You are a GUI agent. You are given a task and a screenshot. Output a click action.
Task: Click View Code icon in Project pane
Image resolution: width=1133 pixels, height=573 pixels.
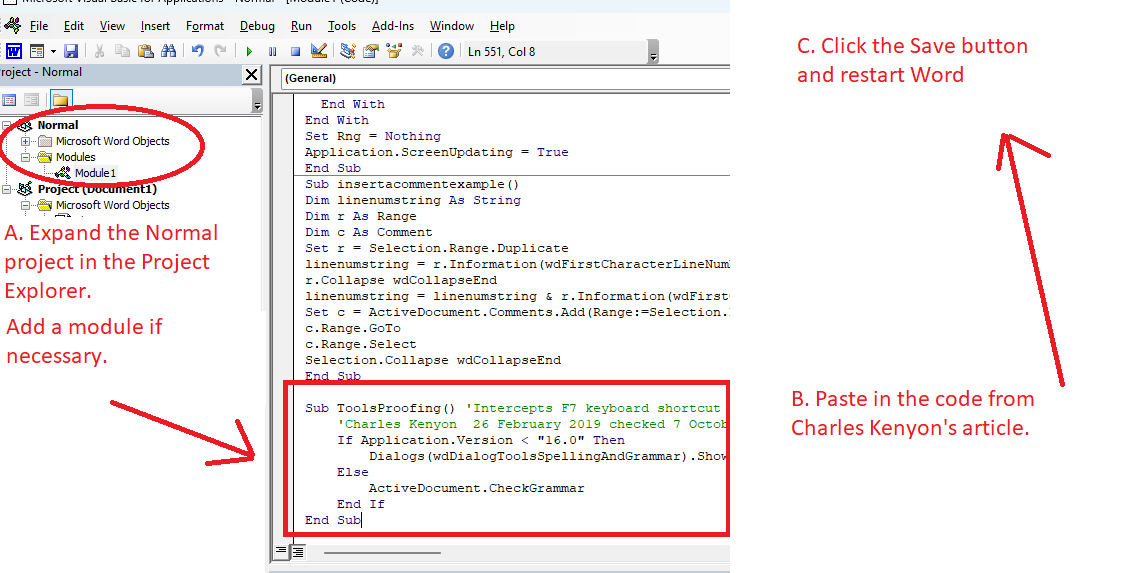[x=9, y=100]
